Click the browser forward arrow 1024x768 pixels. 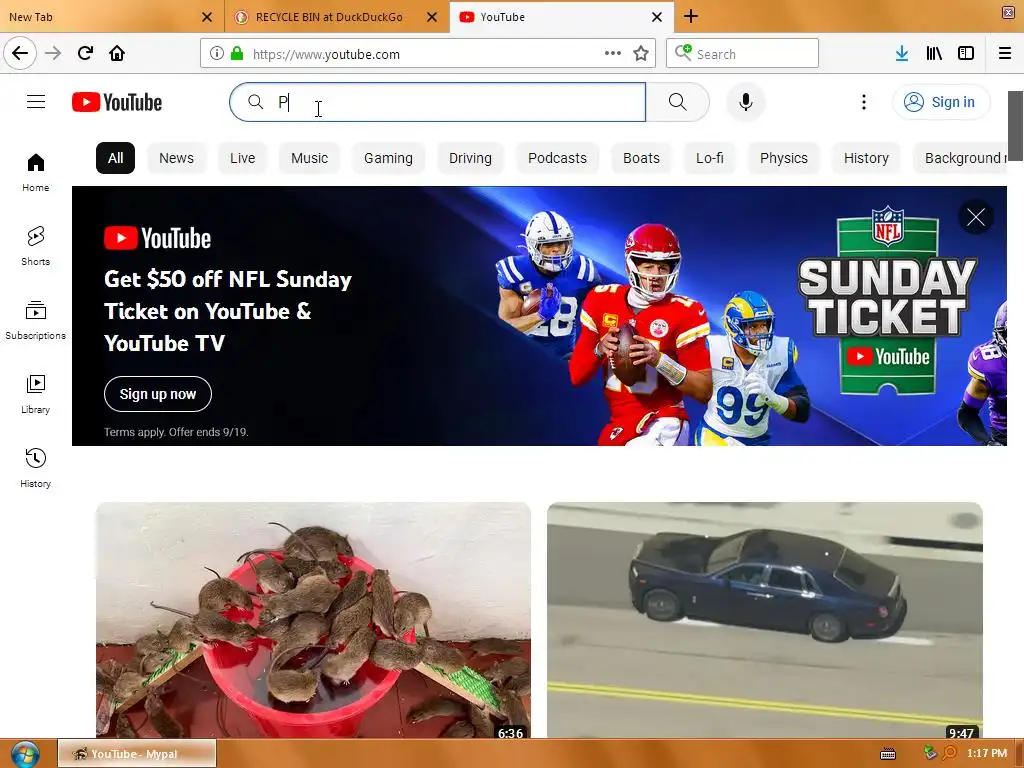pyautogui.click(x=53, y=53)
